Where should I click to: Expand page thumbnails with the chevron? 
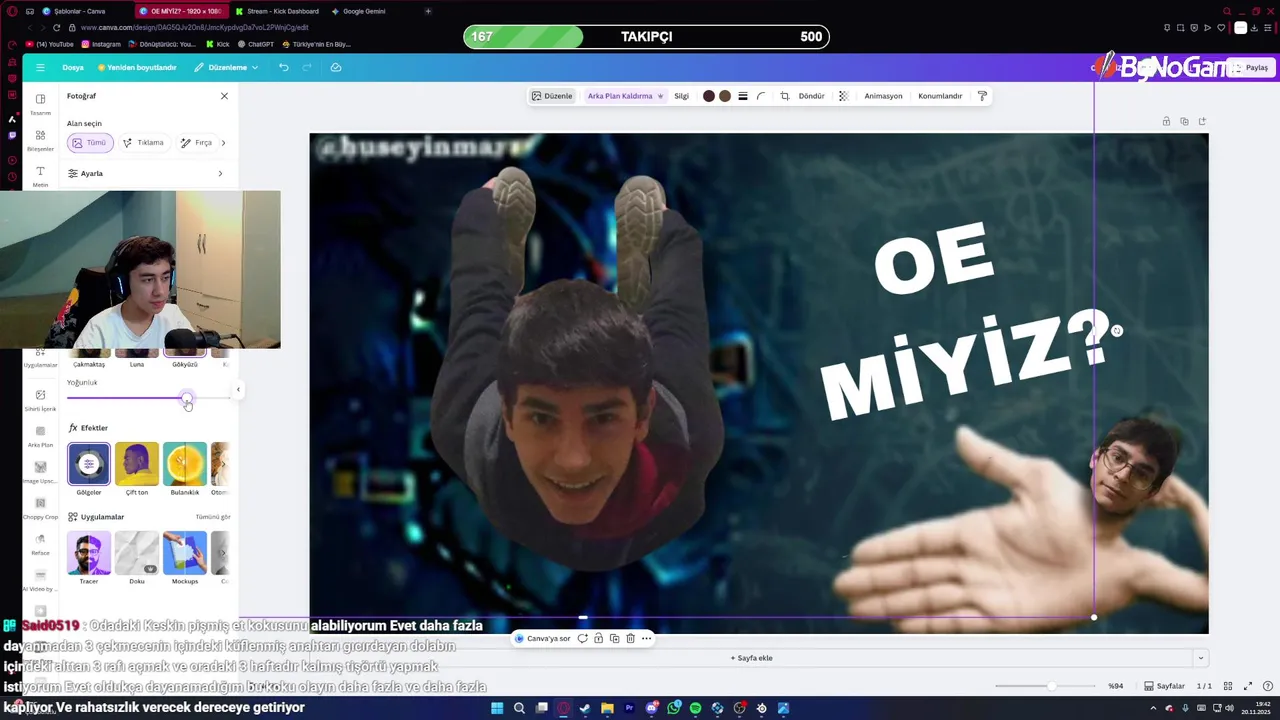click(1201, 658)
